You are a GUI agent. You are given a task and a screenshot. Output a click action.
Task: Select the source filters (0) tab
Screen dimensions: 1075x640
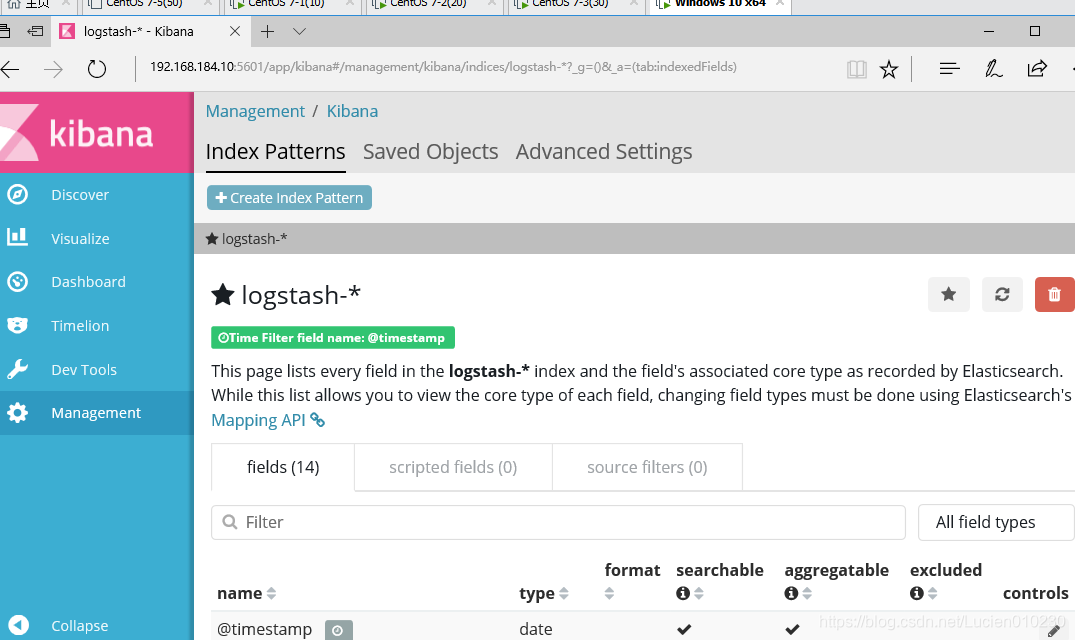point(647,467)
